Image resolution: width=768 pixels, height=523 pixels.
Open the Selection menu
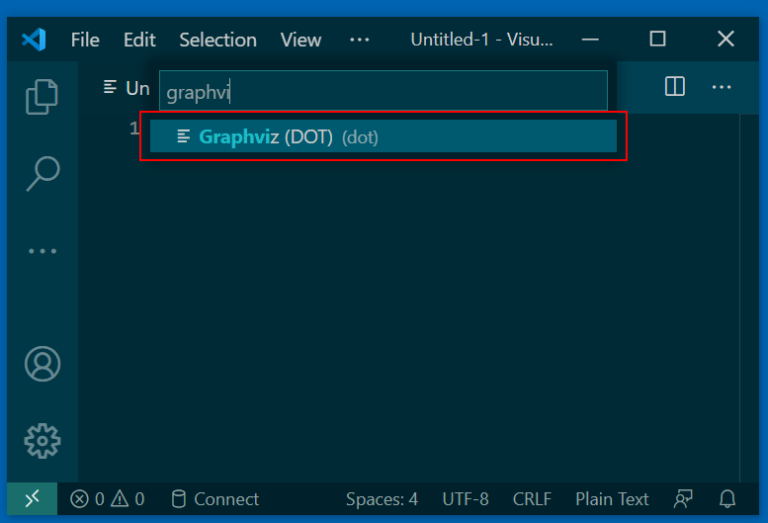(x=218, y=40)
